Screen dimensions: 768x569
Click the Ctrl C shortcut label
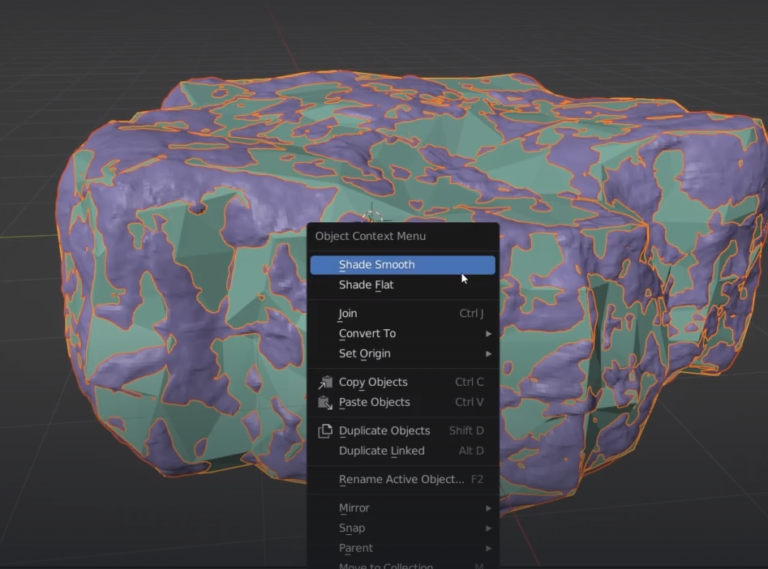[469, 382]
